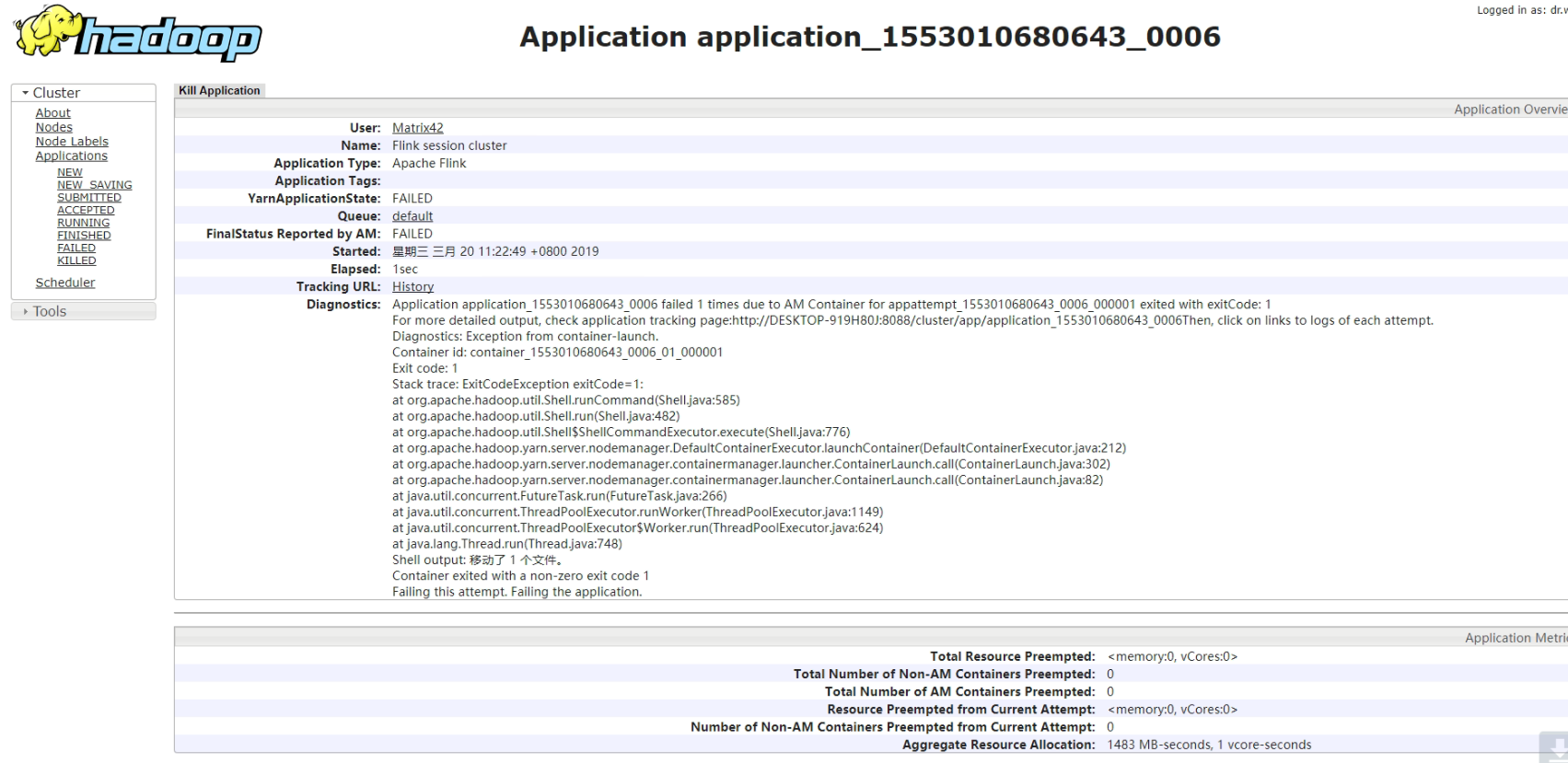Click the DefaultContainerExecutor.launchContainer stack line
The width and height of the screenshot is (1568, 763).
coord(759,448)
